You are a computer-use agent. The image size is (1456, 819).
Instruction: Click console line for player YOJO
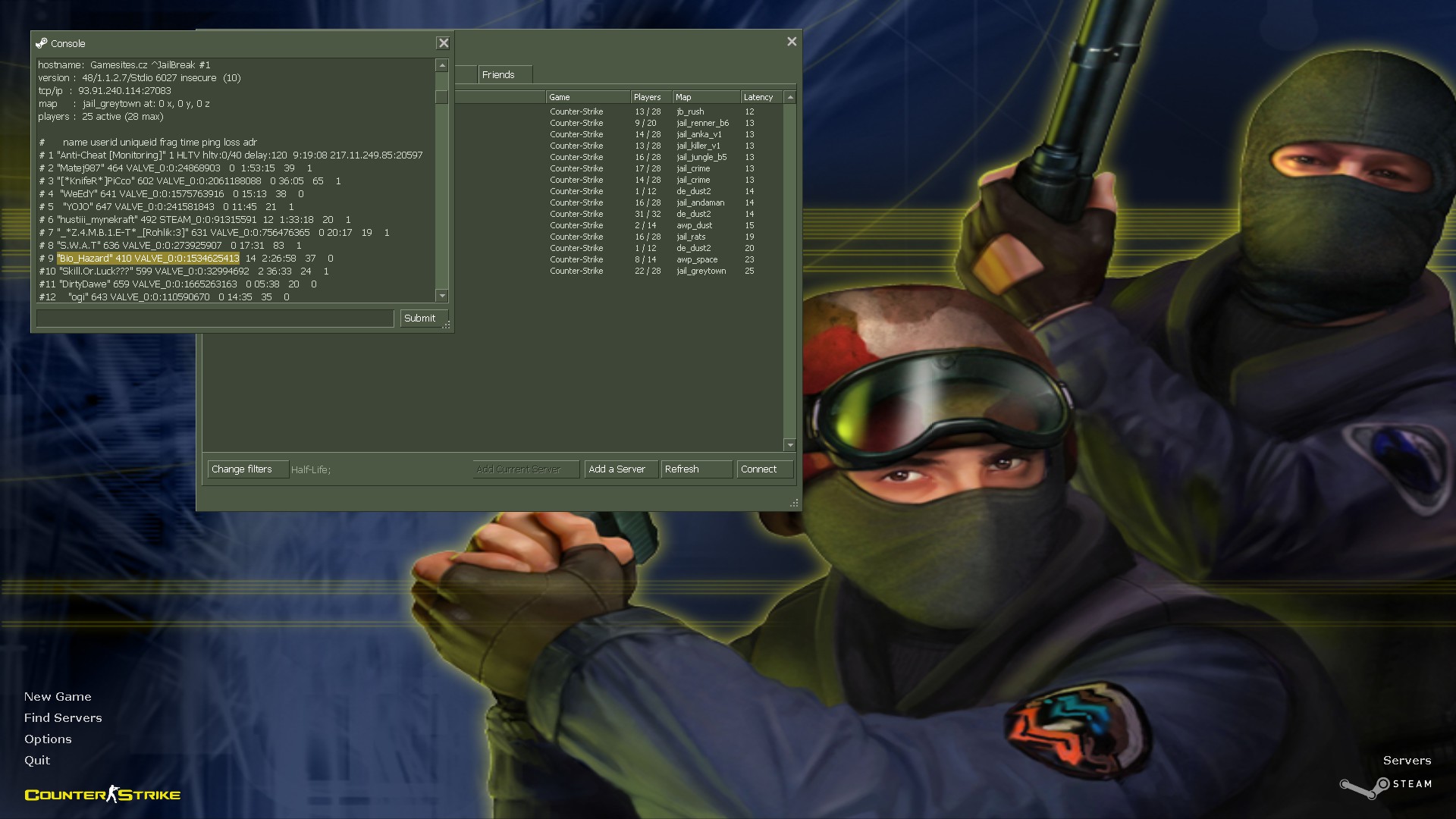[167, 207]
